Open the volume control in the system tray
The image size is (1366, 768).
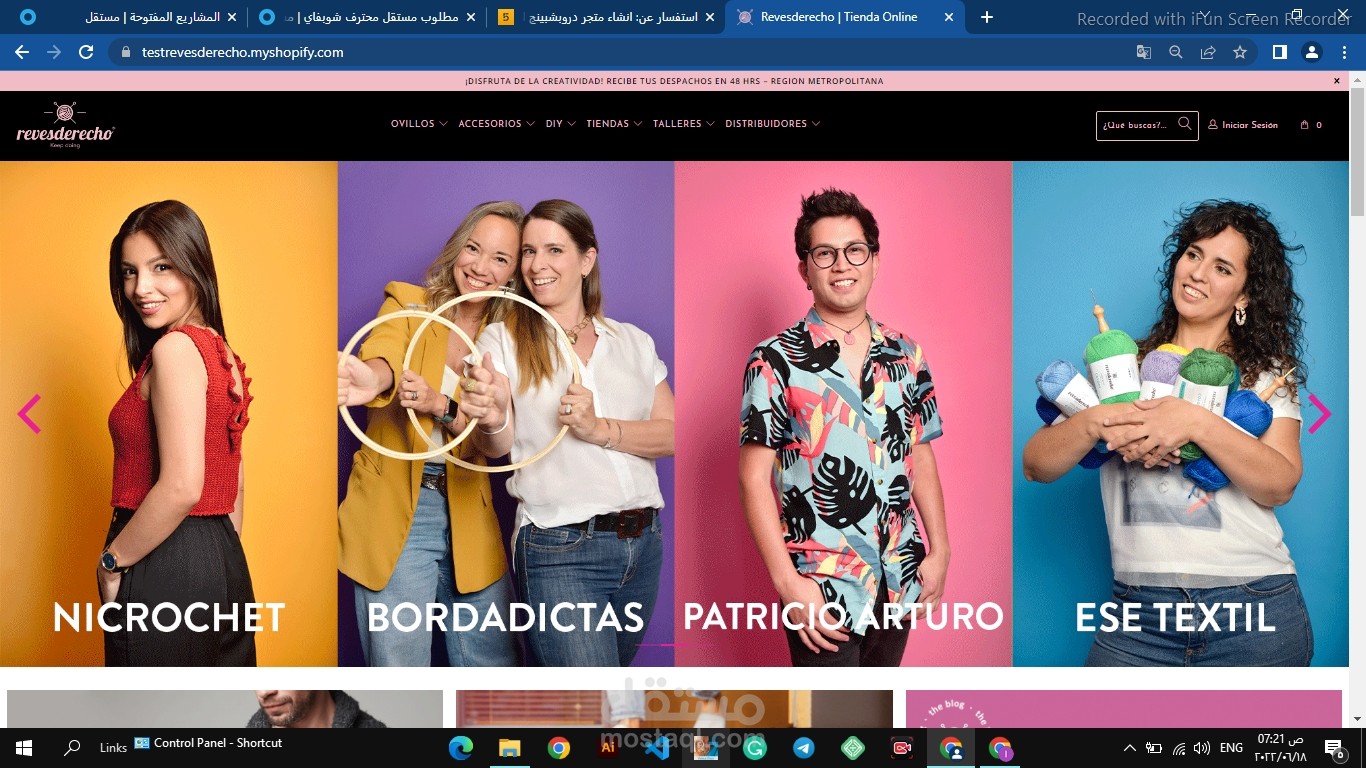point(1202,748)
